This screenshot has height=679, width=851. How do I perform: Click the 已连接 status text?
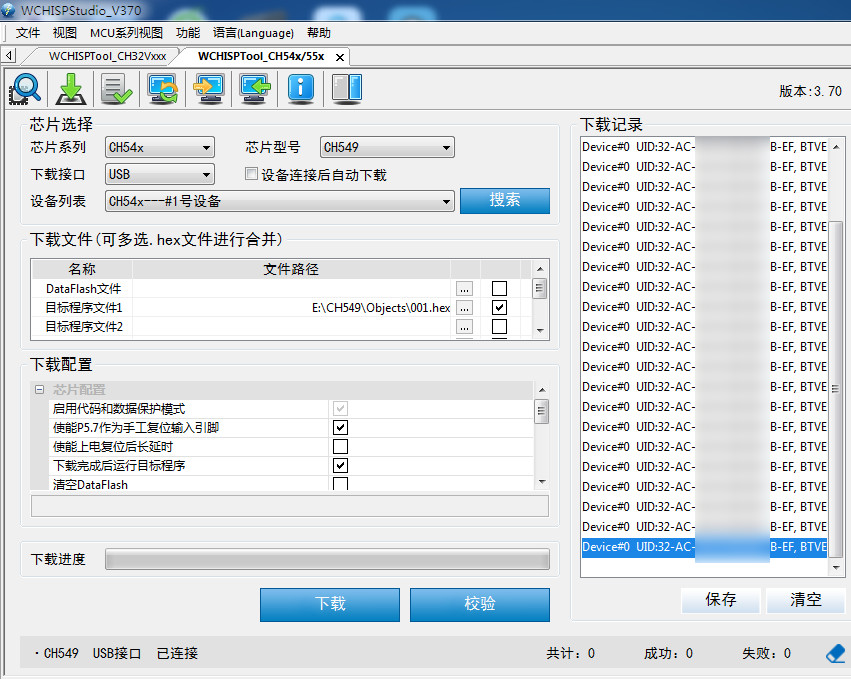177,653
